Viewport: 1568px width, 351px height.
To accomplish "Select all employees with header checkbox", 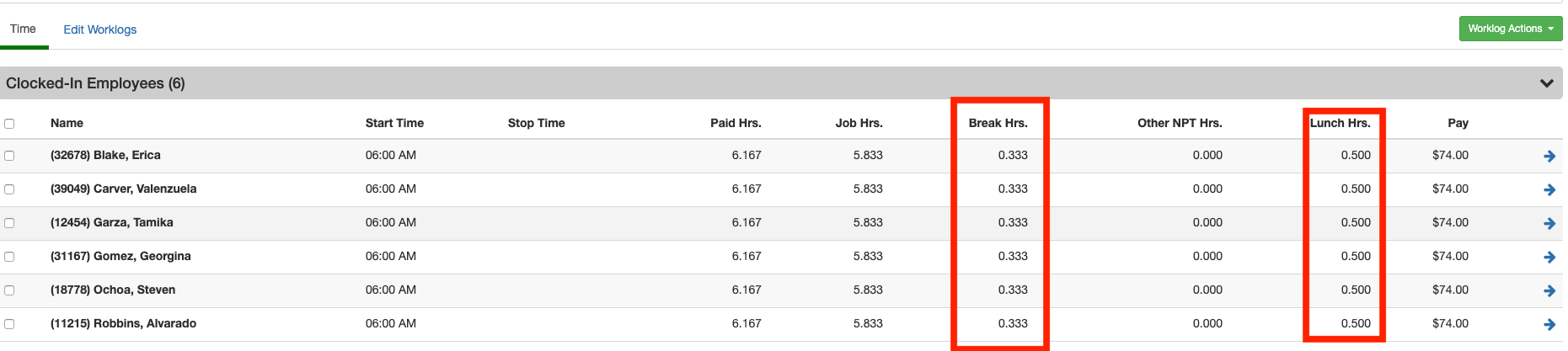I will click(9, 124).
